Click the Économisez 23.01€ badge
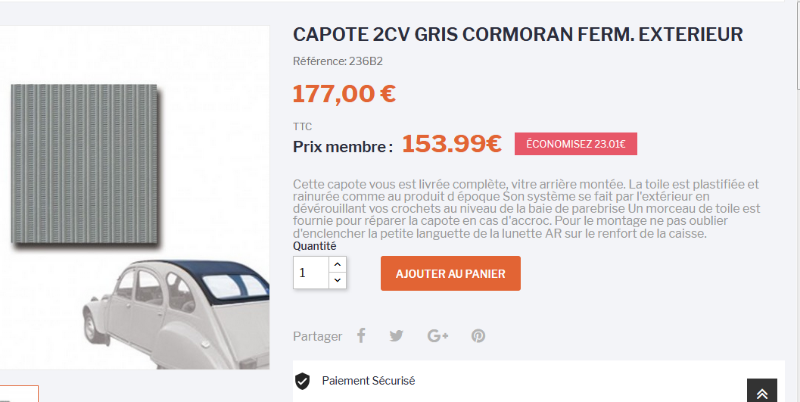 575,144
